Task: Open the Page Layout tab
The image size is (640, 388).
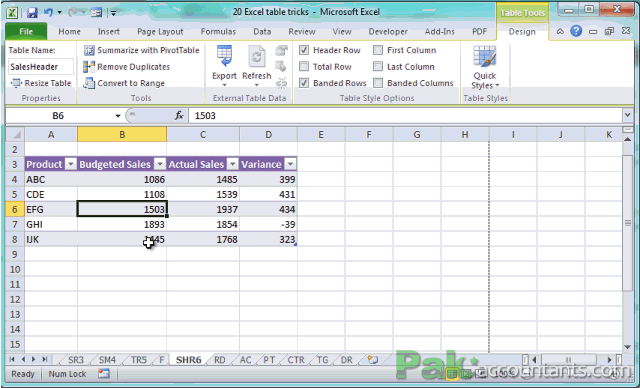Action: click(x=160, y=31)
